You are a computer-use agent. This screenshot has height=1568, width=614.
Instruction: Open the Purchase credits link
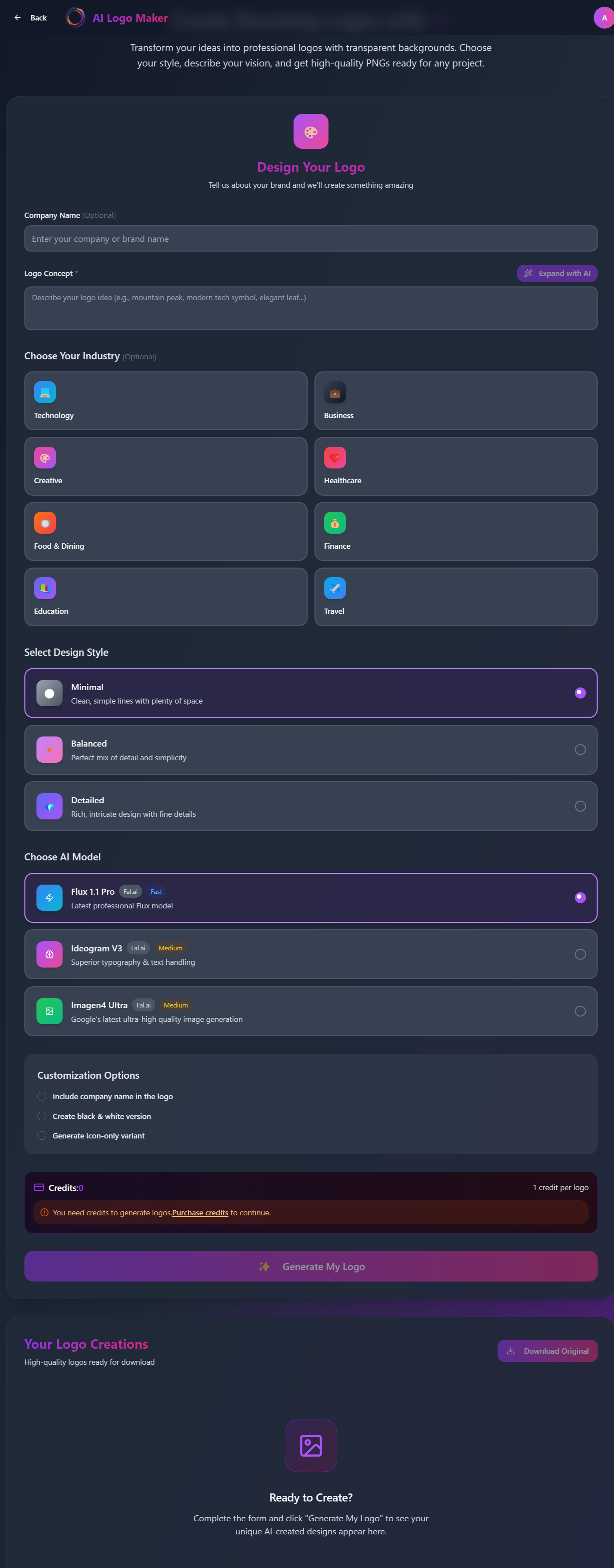[200, 1212]
